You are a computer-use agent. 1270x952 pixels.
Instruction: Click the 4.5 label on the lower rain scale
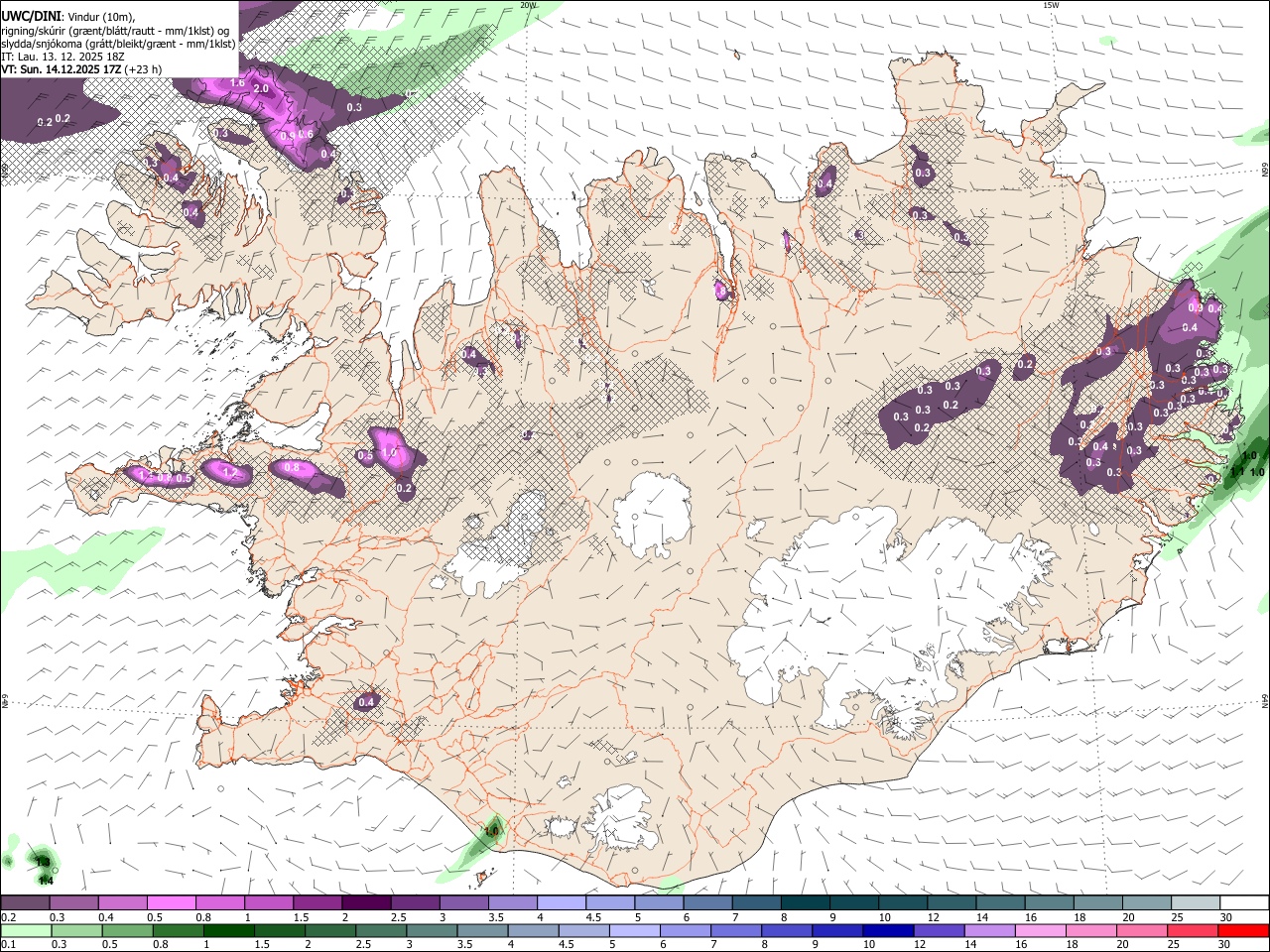pyautogui.click(x=566, y=944)
